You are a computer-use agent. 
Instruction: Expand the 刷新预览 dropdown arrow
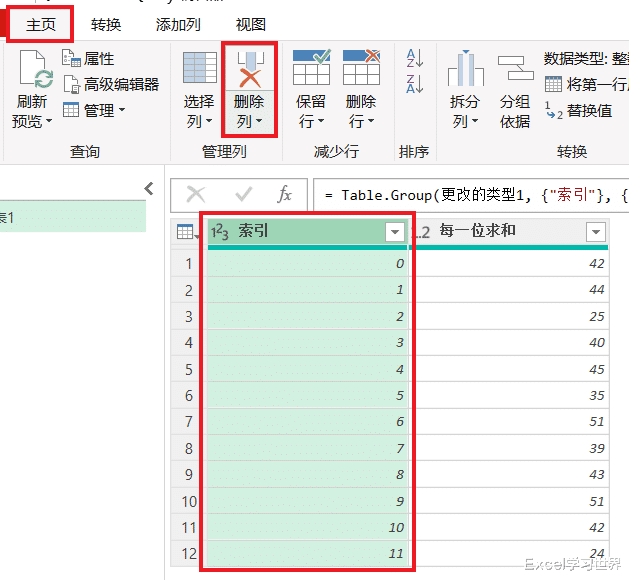point(49,121)
